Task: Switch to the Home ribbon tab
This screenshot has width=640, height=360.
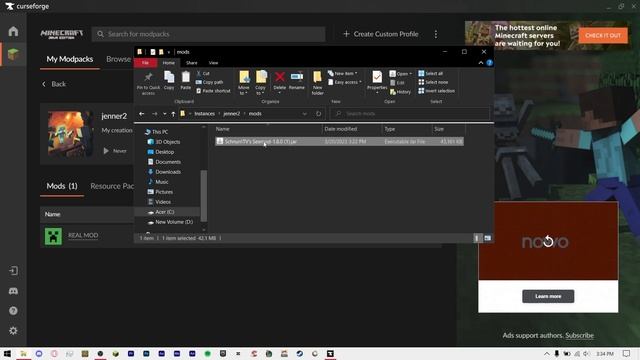Action: pos(169,63)
